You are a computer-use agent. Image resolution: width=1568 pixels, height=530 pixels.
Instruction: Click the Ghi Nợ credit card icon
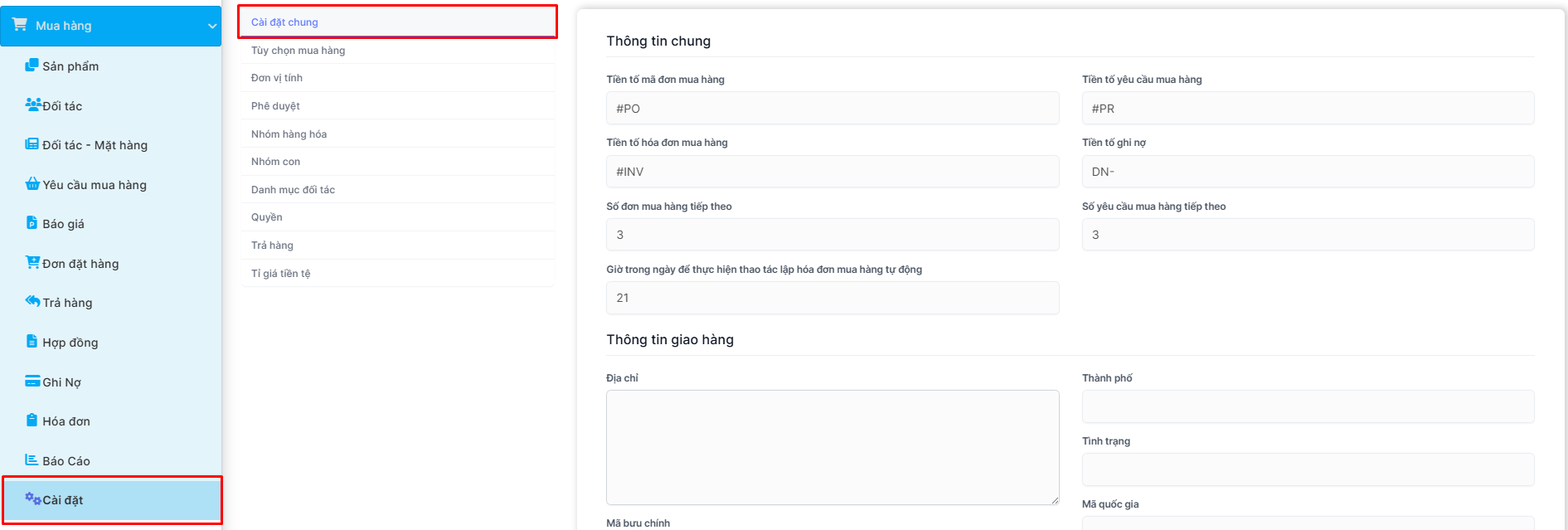pos(32,382)
